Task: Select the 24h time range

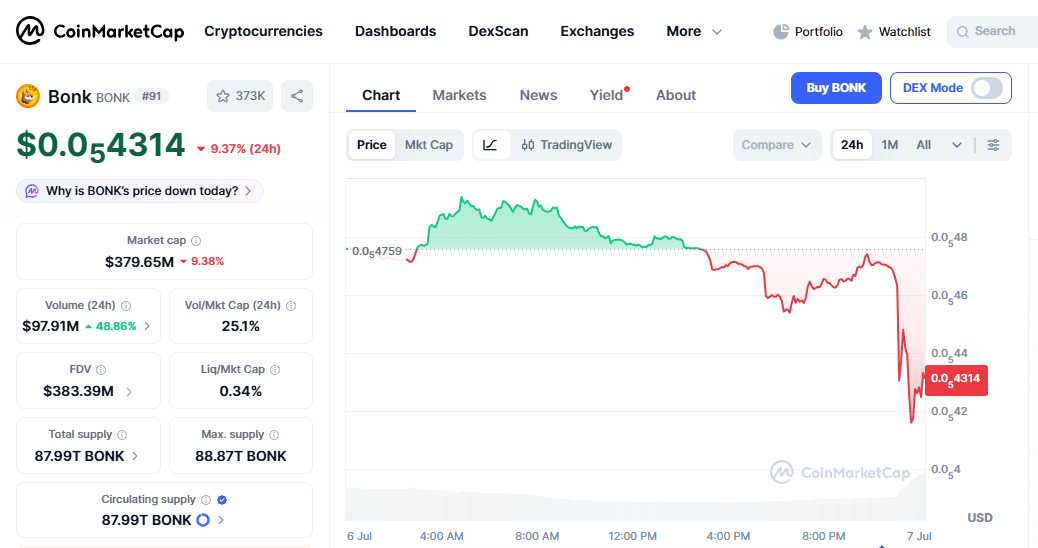Action: [852, 145]
